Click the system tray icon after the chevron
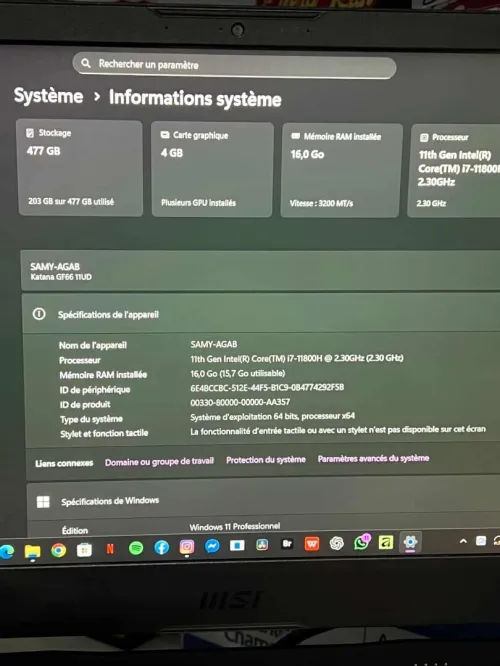The height and width of the screenshot is (666, 500). (x=481, y=541)
